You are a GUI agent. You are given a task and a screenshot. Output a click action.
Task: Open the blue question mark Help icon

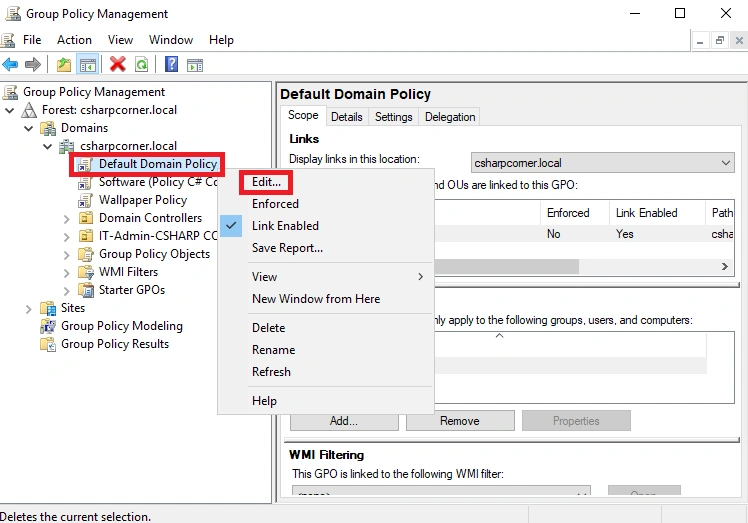pyautogui.click(x=171, y=64)
